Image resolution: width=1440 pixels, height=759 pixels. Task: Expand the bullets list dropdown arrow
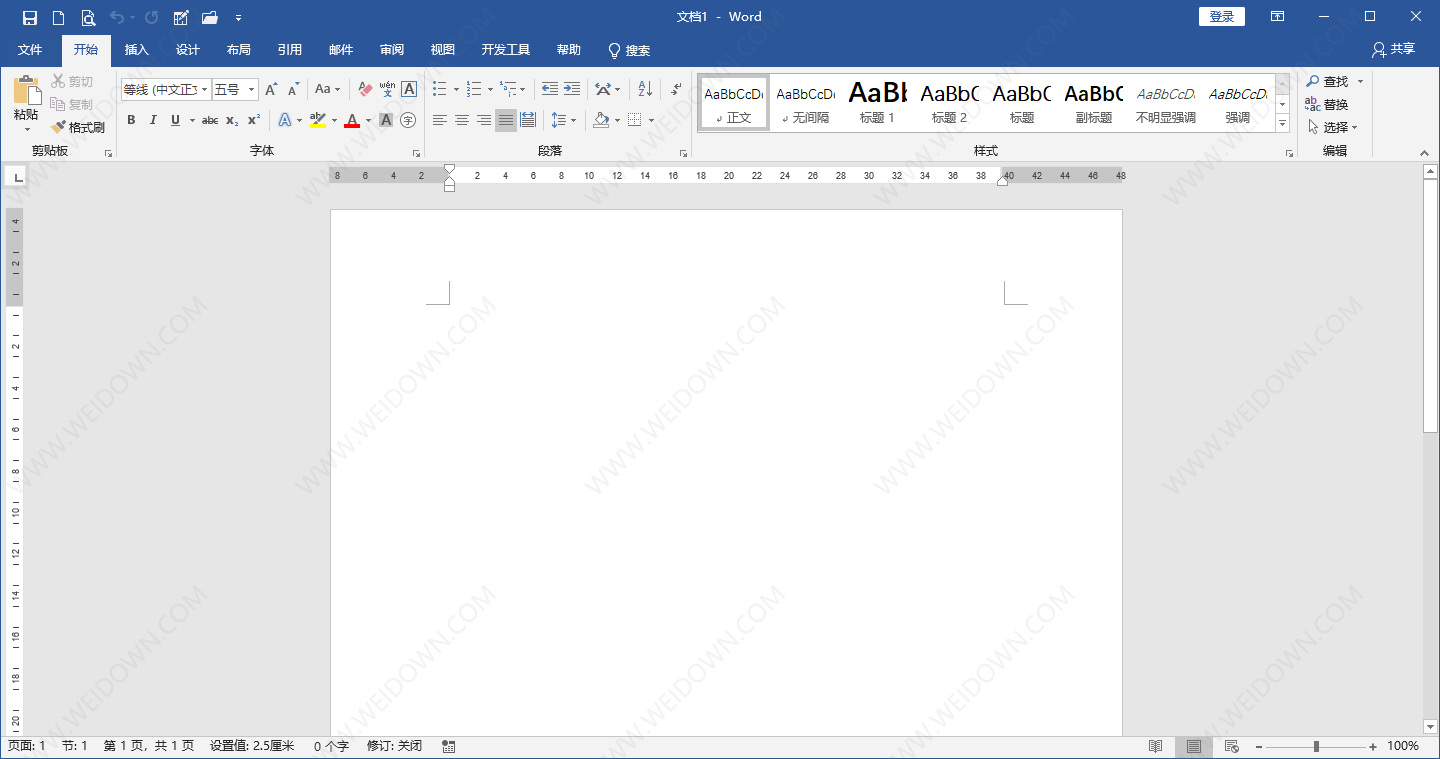coord(456,90)
